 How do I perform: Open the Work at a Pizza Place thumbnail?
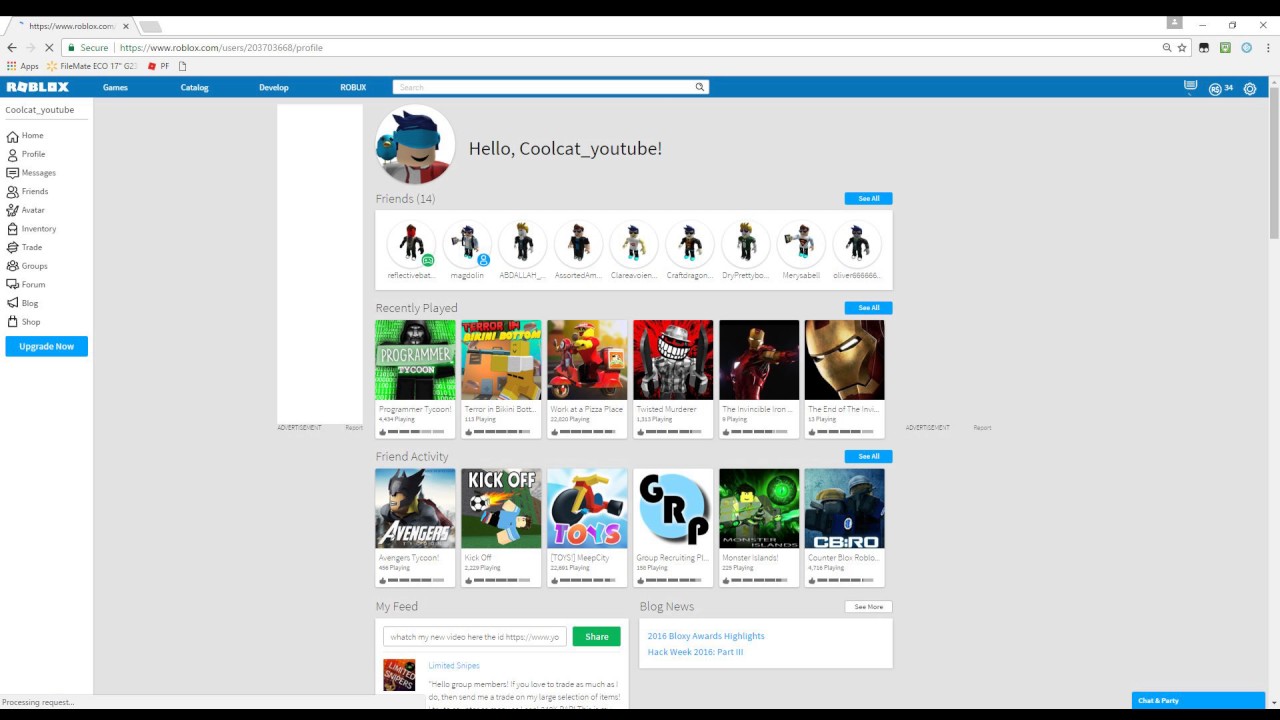coord(587,360)
